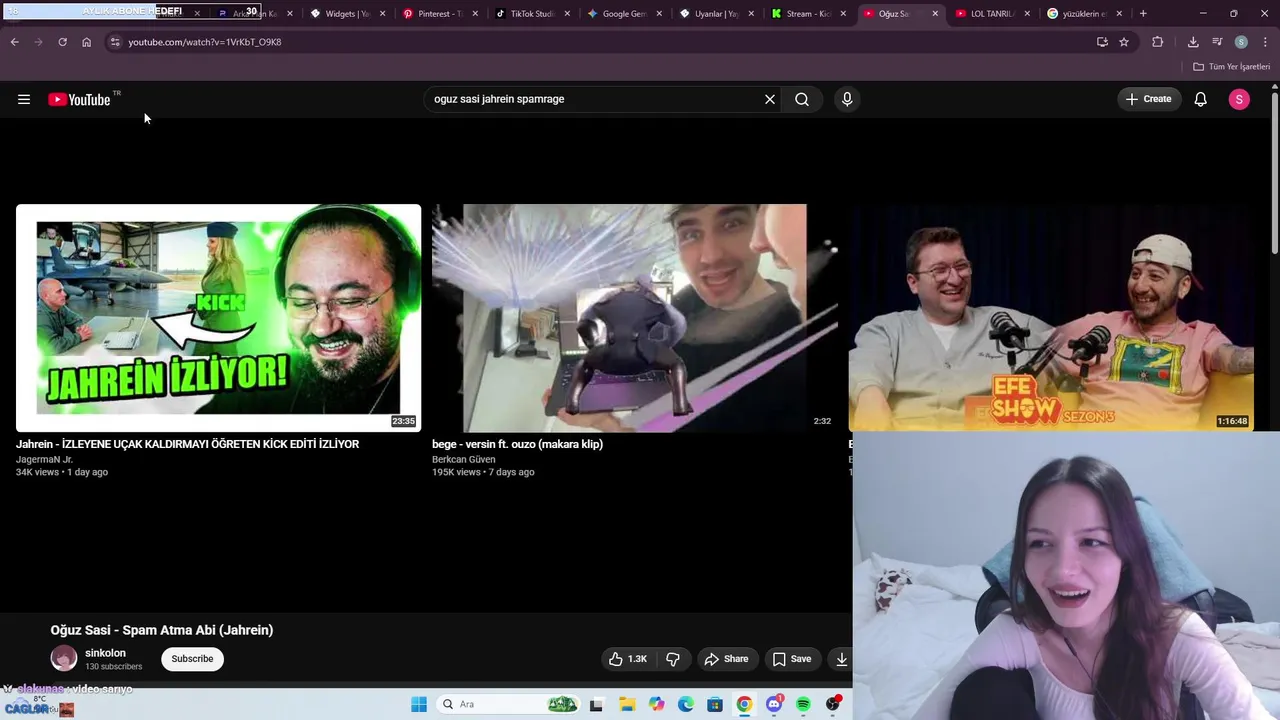Click the magnifier search button
Screen dimensions: 1280x720
(802, 99)
